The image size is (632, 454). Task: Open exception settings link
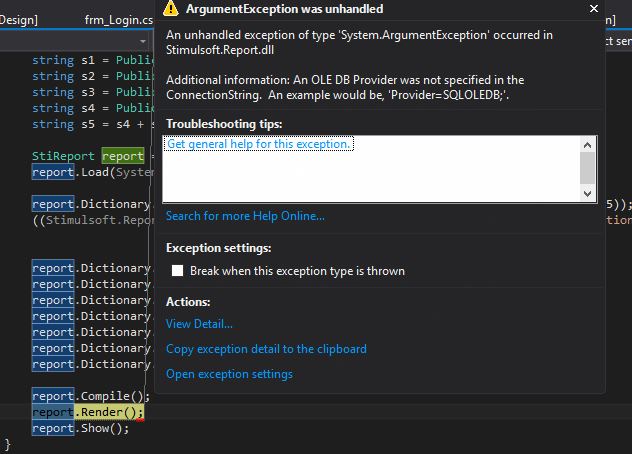229,374
